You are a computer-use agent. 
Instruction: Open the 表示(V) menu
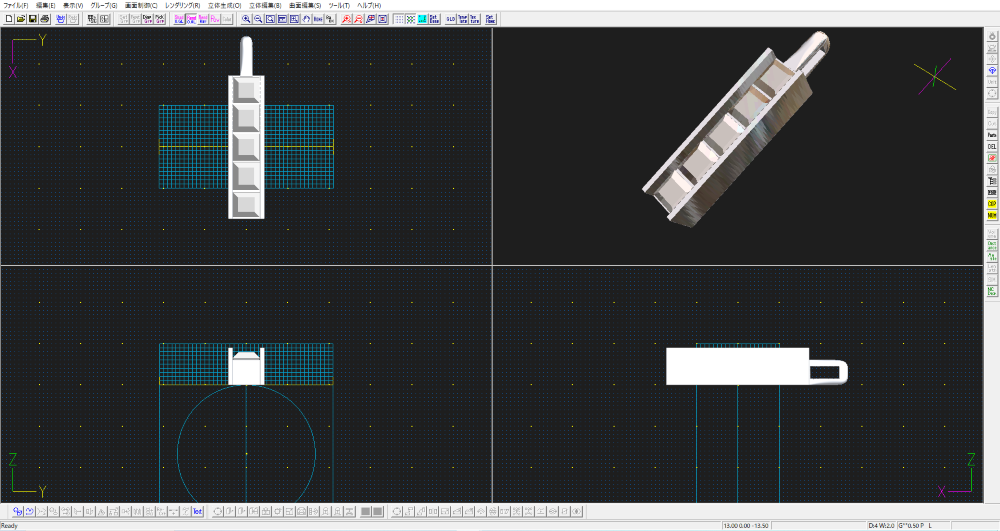pyautogui.click(x=73, y=5)
